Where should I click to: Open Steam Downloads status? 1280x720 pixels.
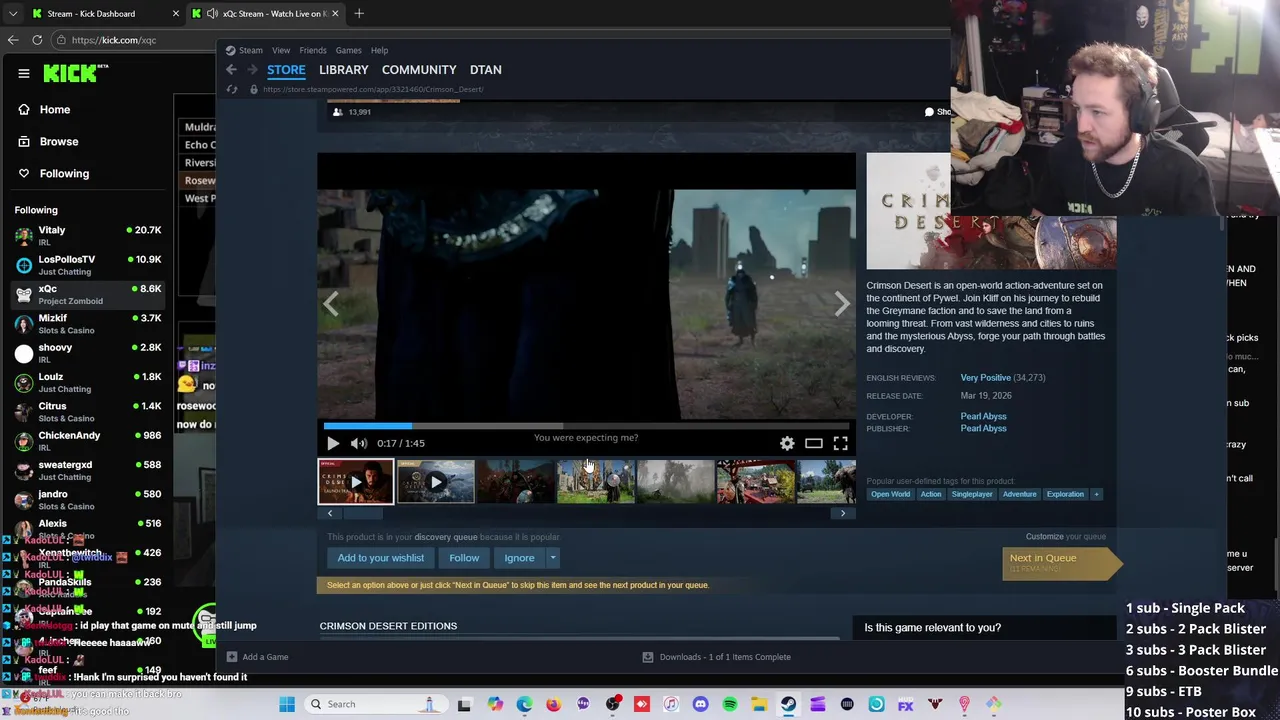tap(716, 657)
